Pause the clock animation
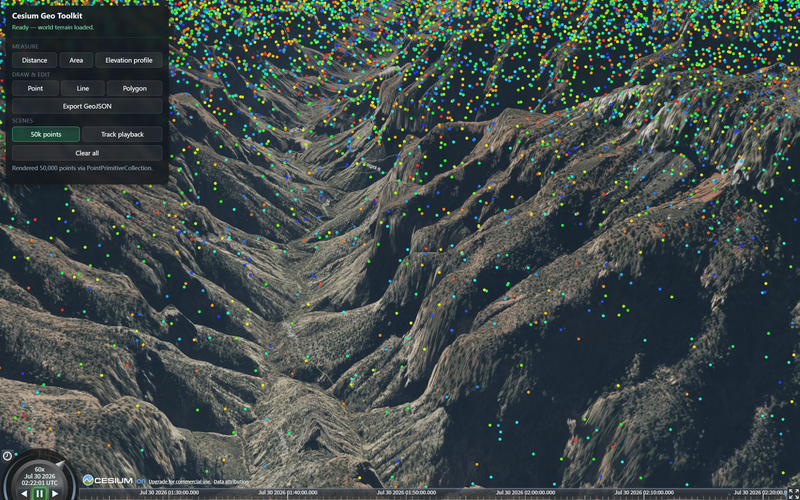Screen dimensions: 800x500 point(39,494)
